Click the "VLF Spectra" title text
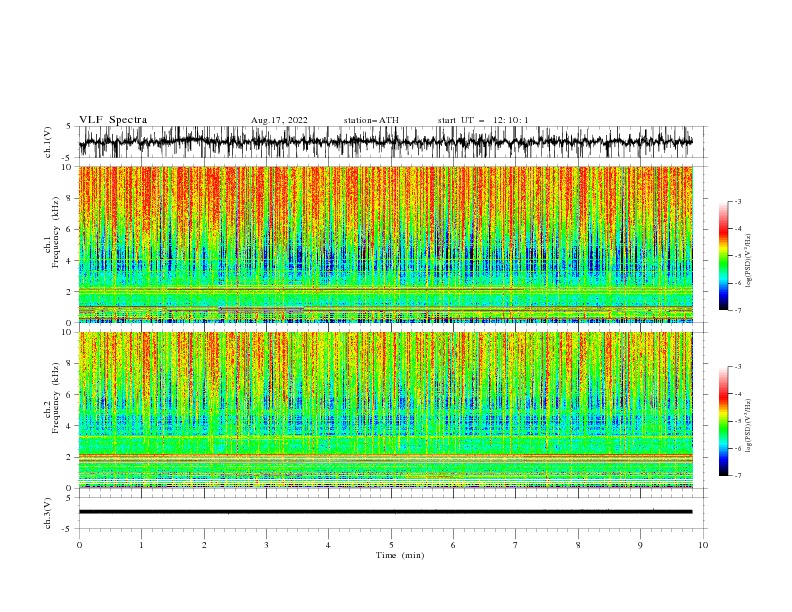Screen dimensions: 792x612 click(x=113, y=120)
